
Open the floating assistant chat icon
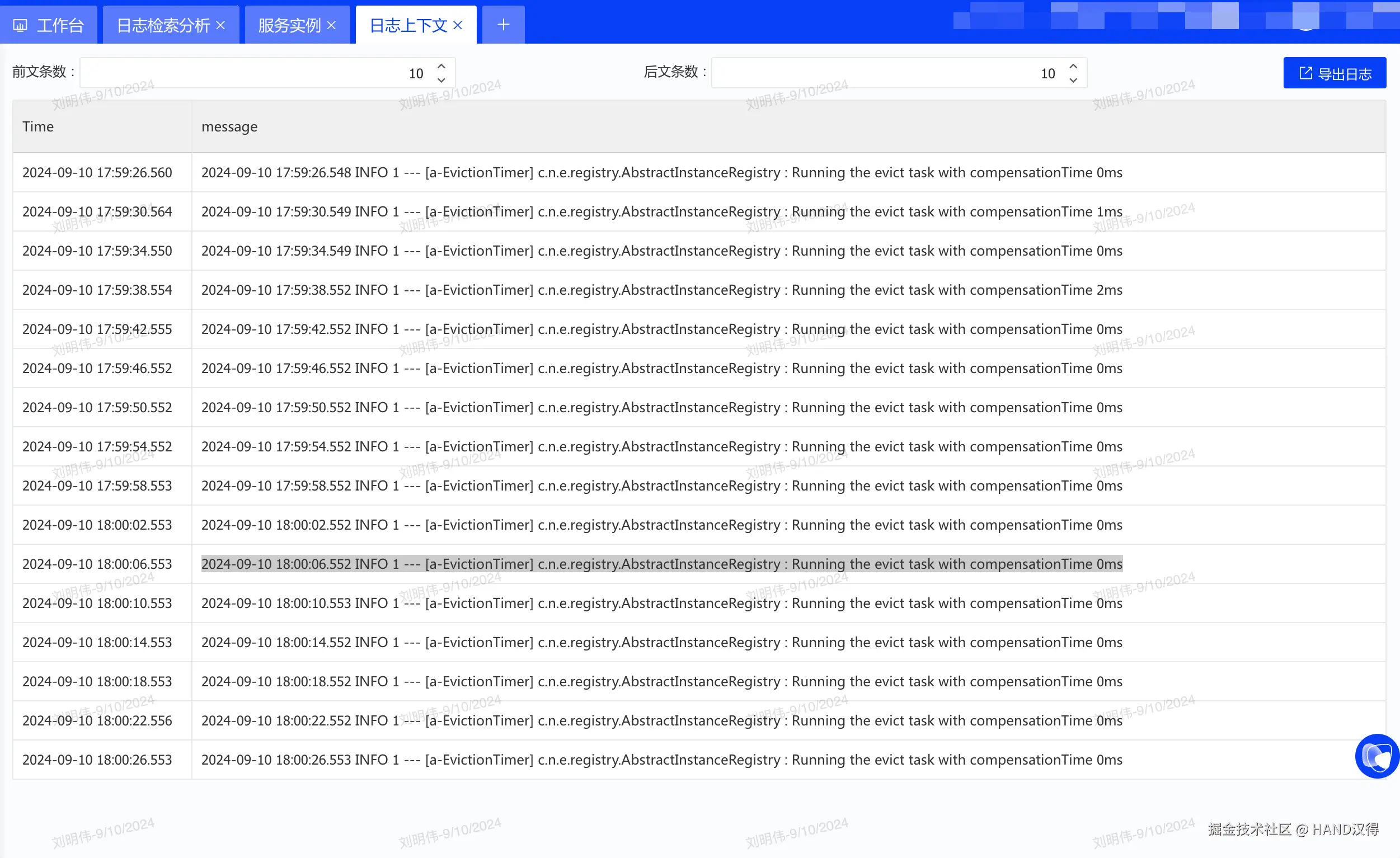1376,756
